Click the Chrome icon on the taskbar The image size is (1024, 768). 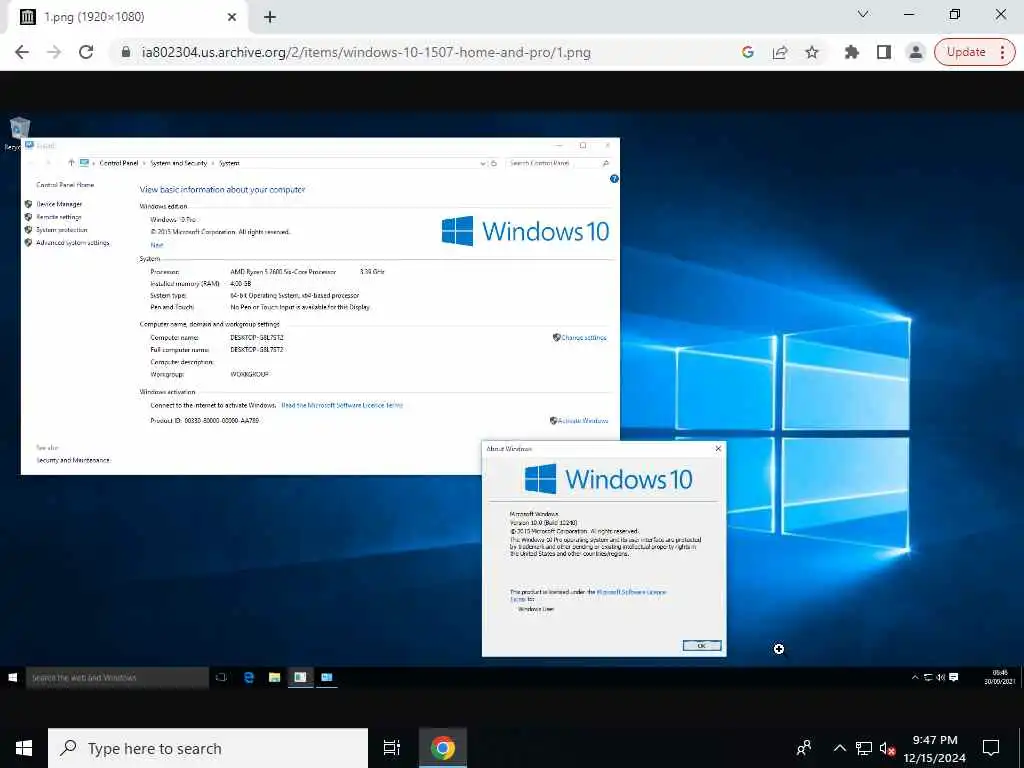pos(443,748)
